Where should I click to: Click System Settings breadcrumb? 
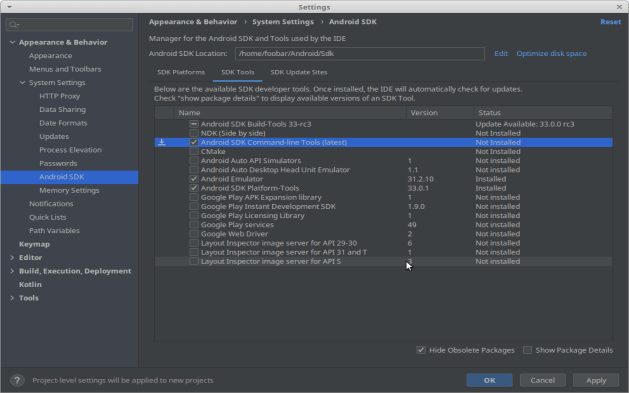point(283,22)
